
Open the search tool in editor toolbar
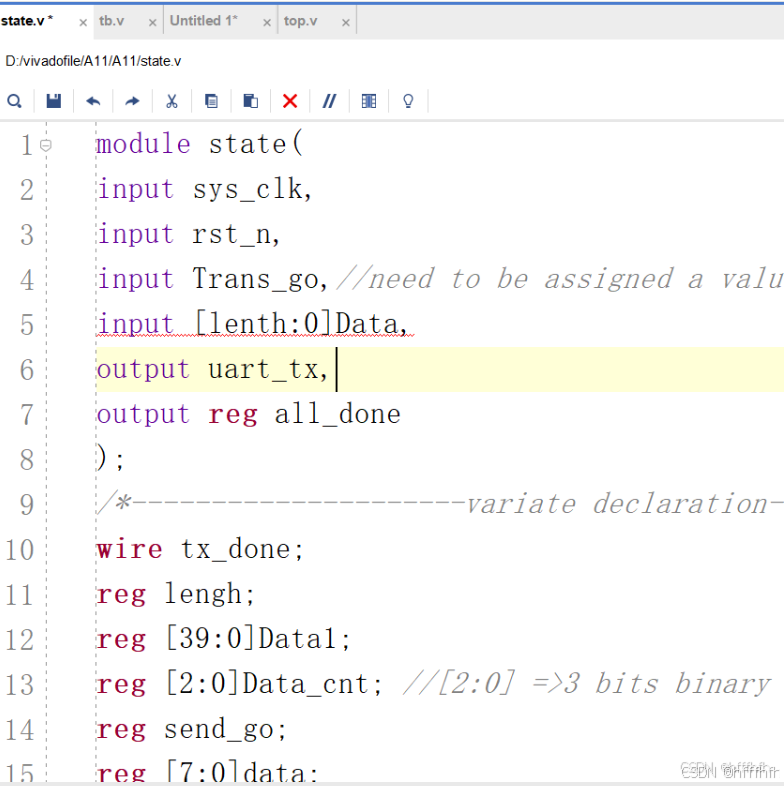tap(15, 102)
